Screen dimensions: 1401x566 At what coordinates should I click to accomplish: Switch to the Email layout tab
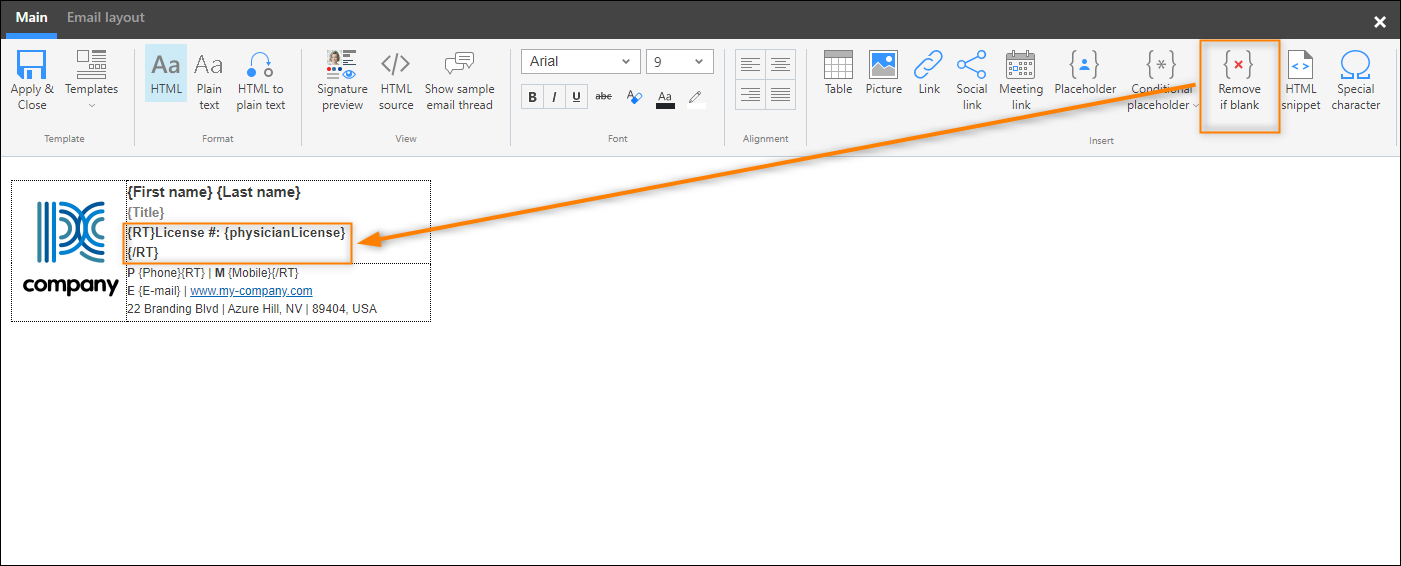pyautogui.click(x=105, y=18)
